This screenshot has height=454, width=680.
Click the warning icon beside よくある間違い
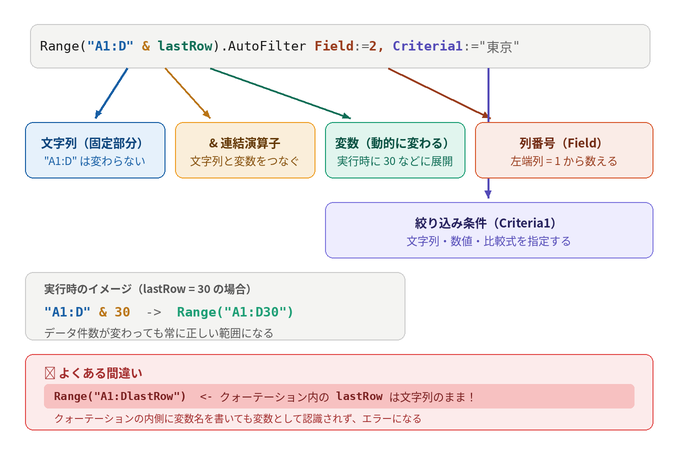tap(49, 373)
